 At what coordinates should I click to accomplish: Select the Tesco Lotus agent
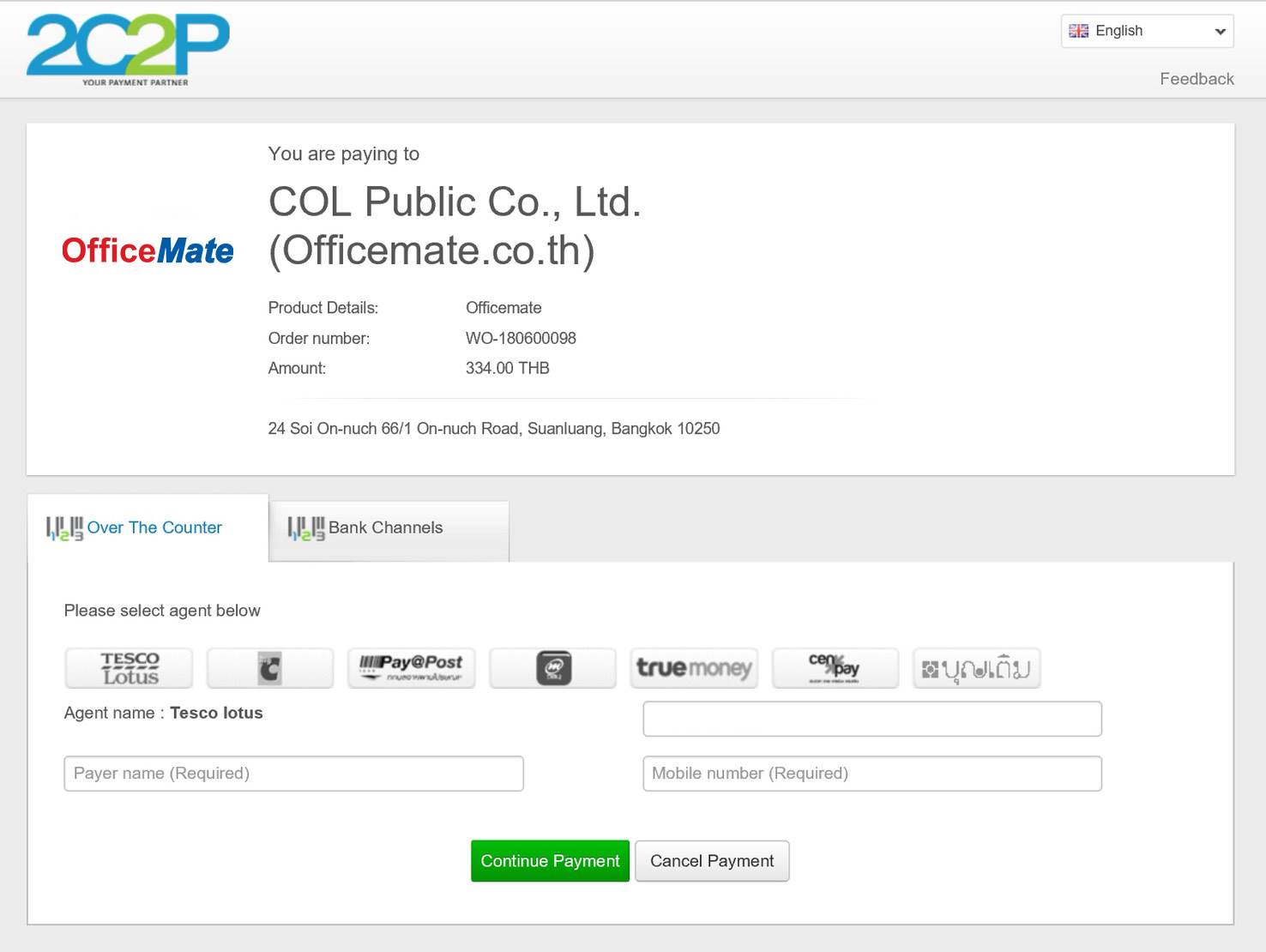pyautogui.click(x=129, y=668)
